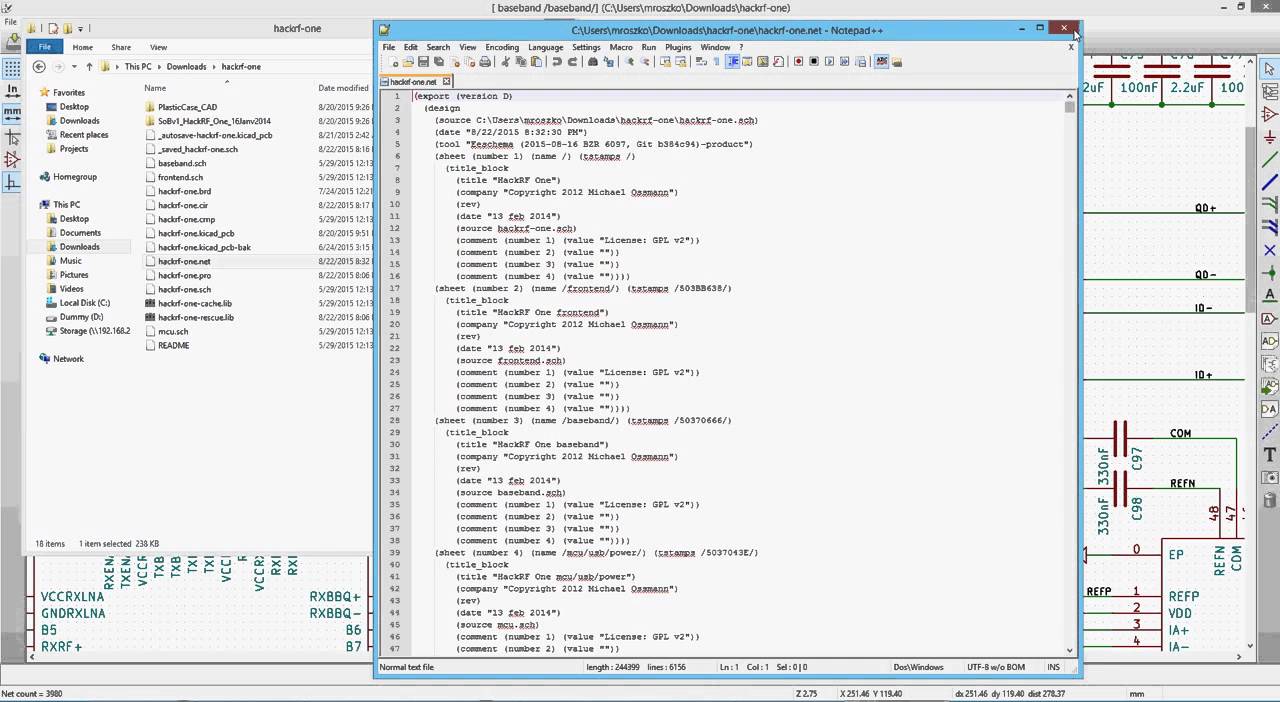1280x702 pixels.
Task: Click Print icon in Notepad++ toolbar
Action: point(485,62)
